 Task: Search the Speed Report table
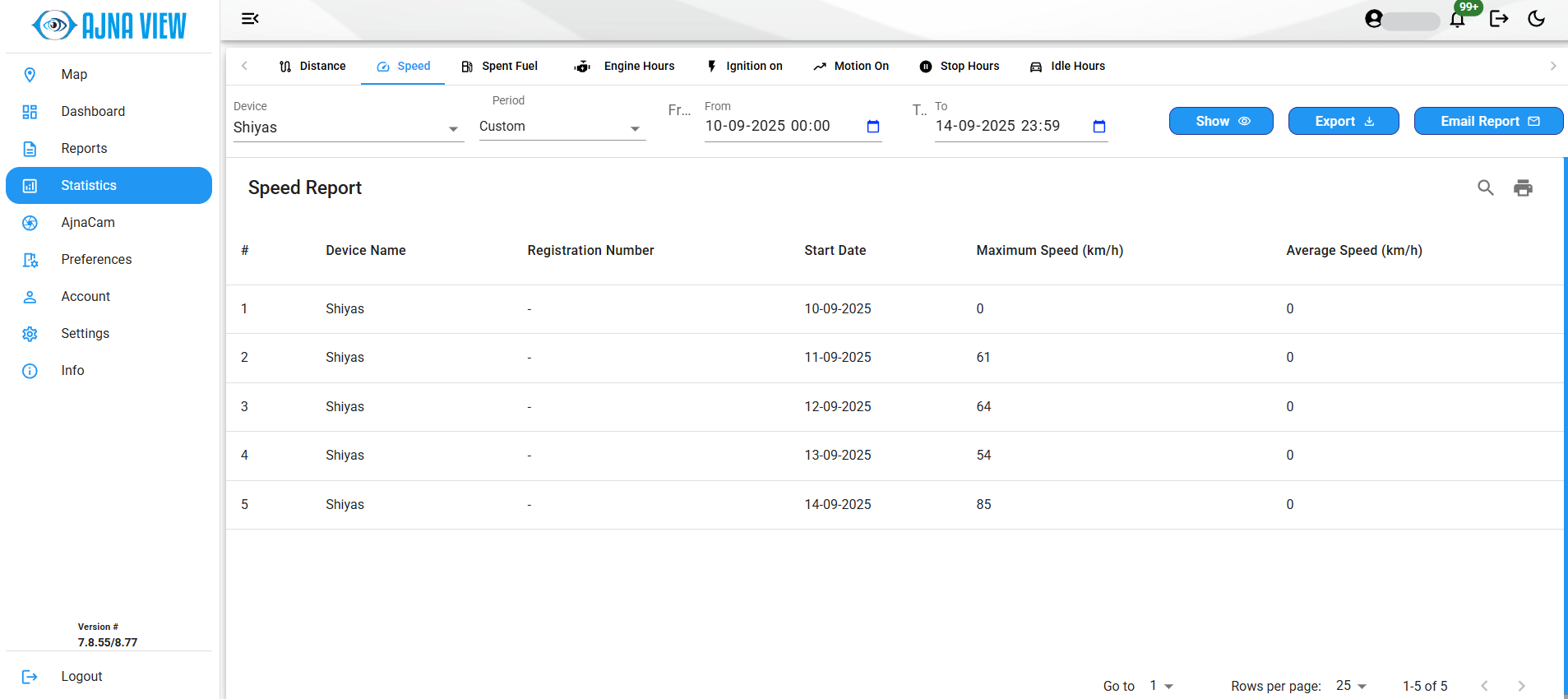[1485, 188]
